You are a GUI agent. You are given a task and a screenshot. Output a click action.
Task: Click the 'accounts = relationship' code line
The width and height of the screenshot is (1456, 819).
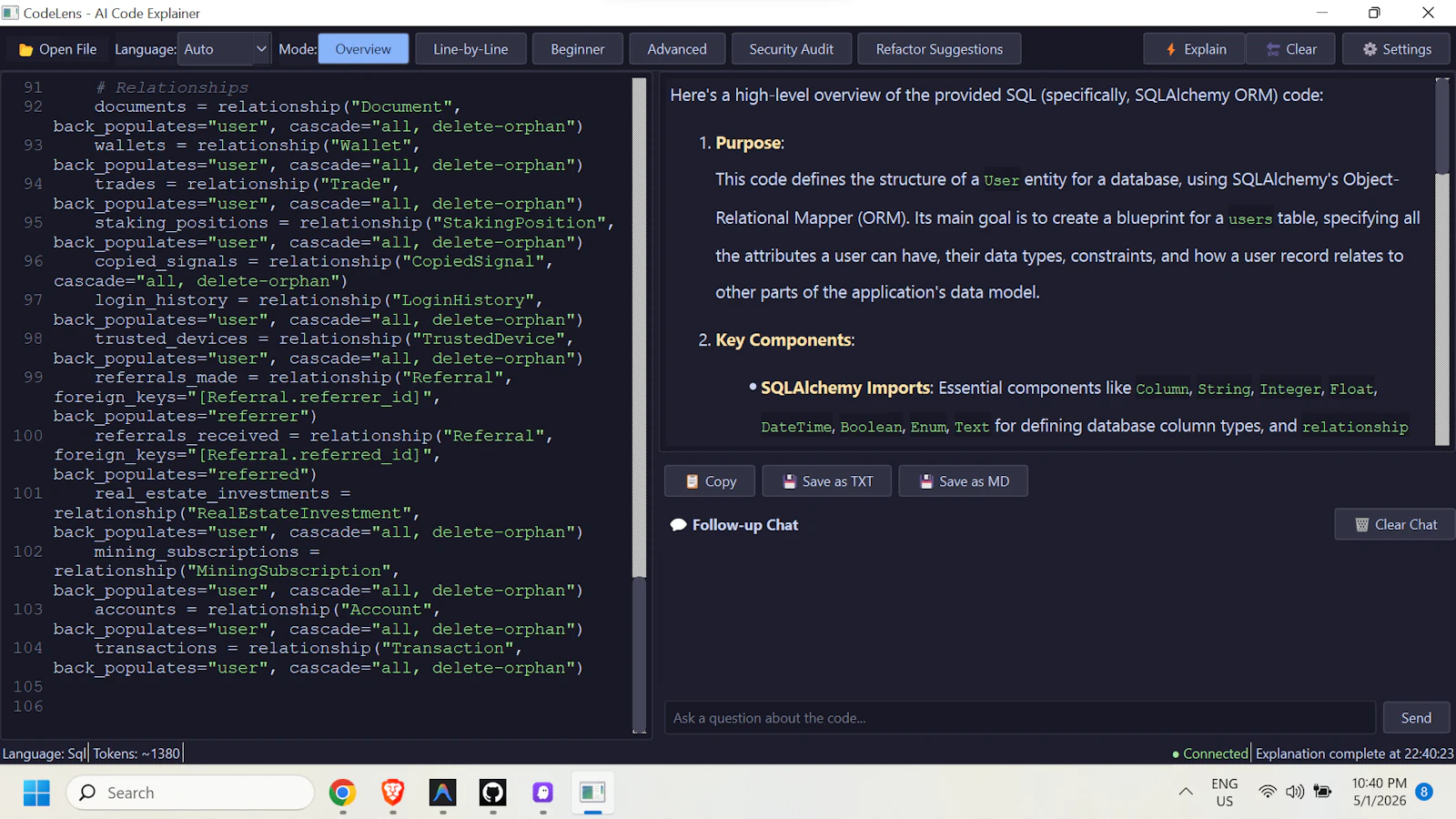point(268,610)
